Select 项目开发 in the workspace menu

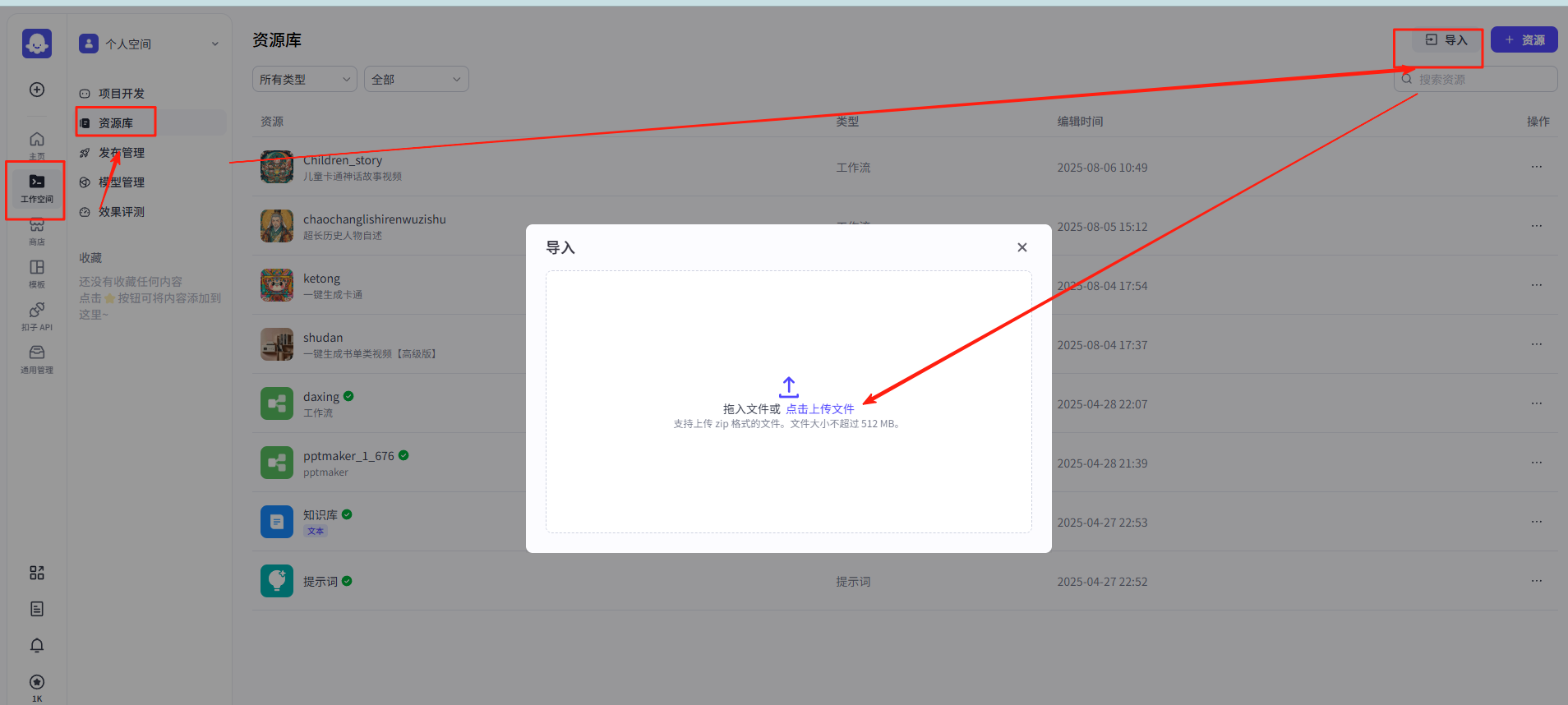coord(122,94)
